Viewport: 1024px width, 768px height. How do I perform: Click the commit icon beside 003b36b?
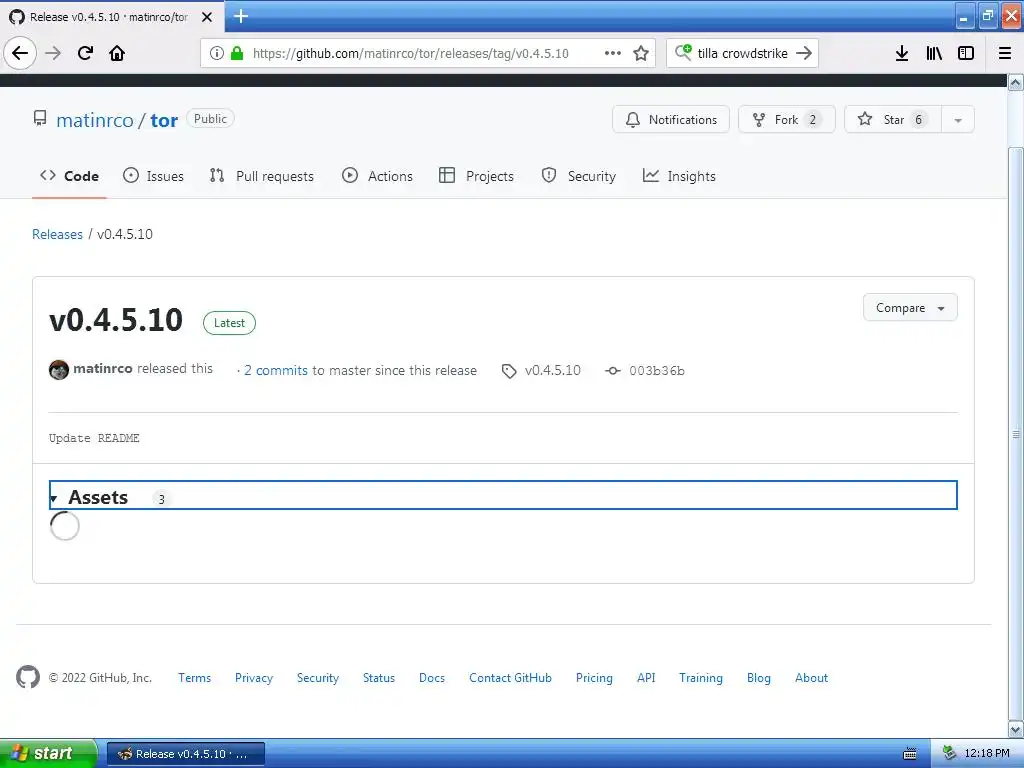tap(613, 371)
